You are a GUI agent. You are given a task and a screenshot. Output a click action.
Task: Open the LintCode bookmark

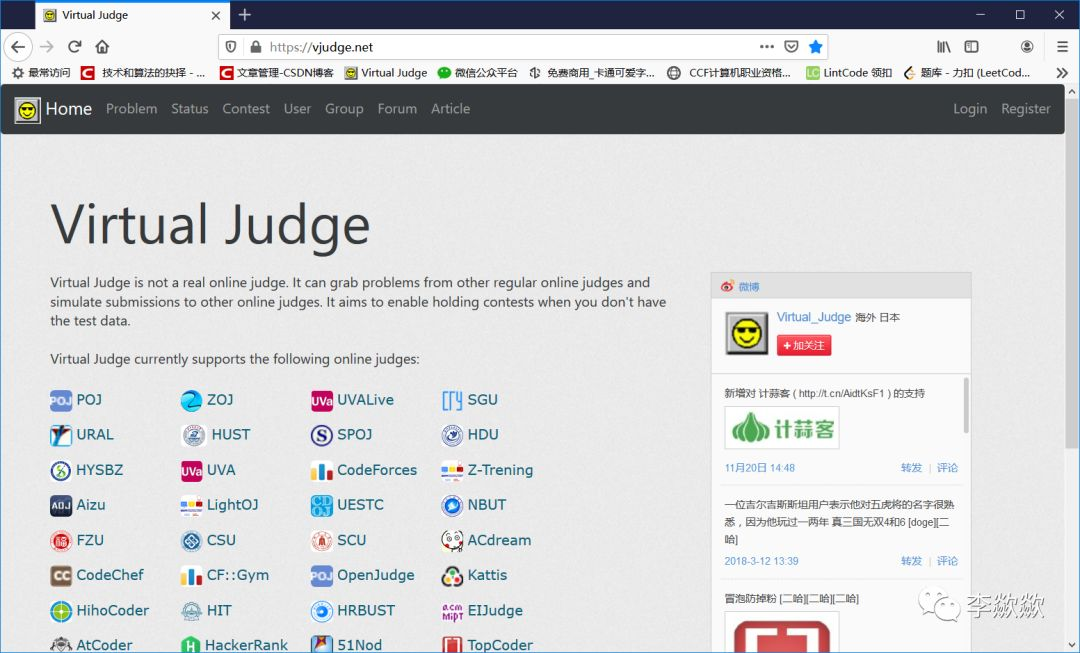pyautogui.click(x=849, y=72)
